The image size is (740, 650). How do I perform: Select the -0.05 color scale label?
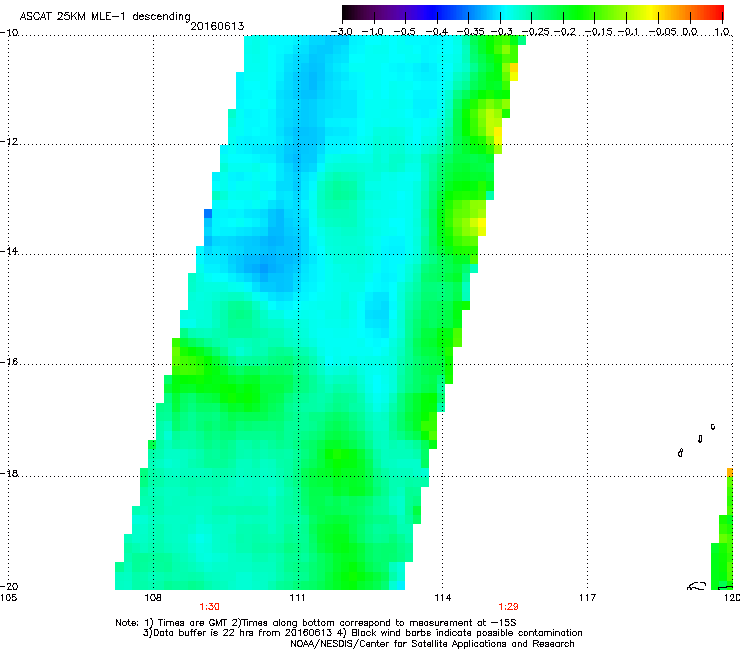pos(664,32)
